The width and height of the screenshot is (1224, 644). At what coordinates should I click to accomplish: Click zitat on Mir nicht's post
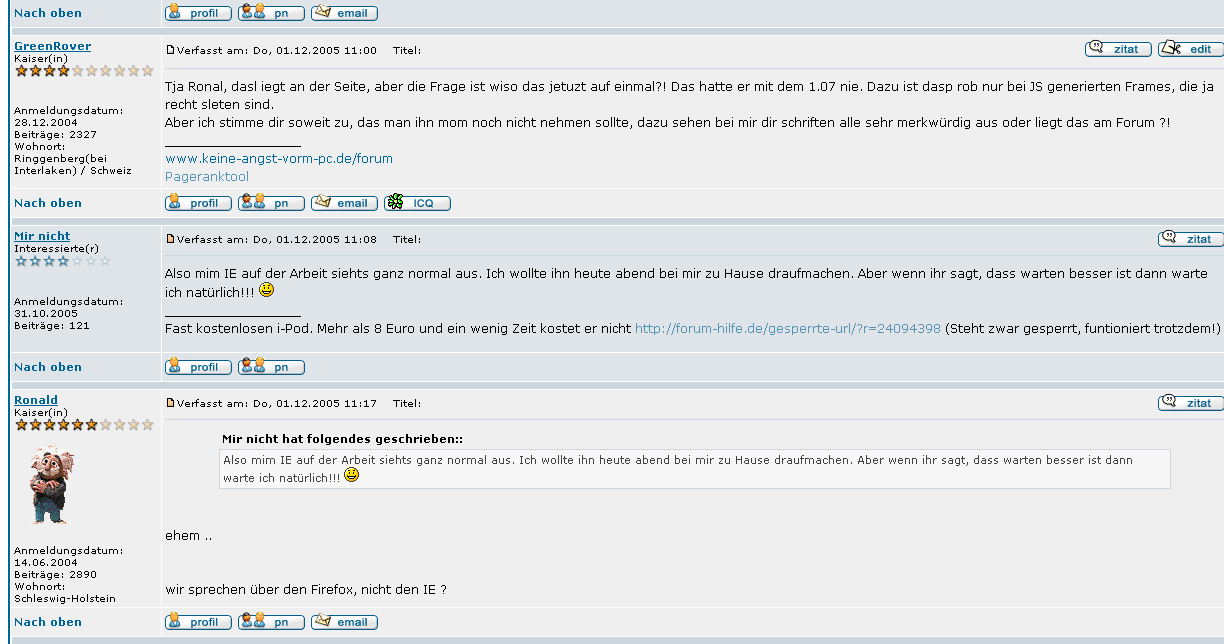(x=1190, y=239)
